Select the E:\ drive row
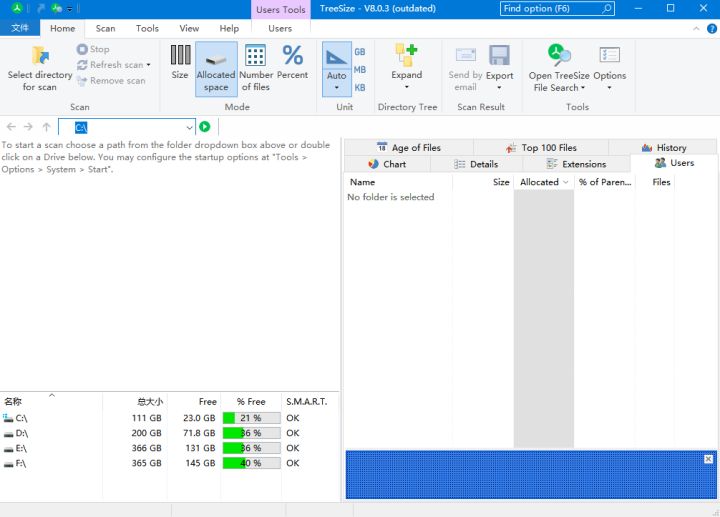Screen dimensions: 720x517 pyautogui.click(x=169, y=448)
